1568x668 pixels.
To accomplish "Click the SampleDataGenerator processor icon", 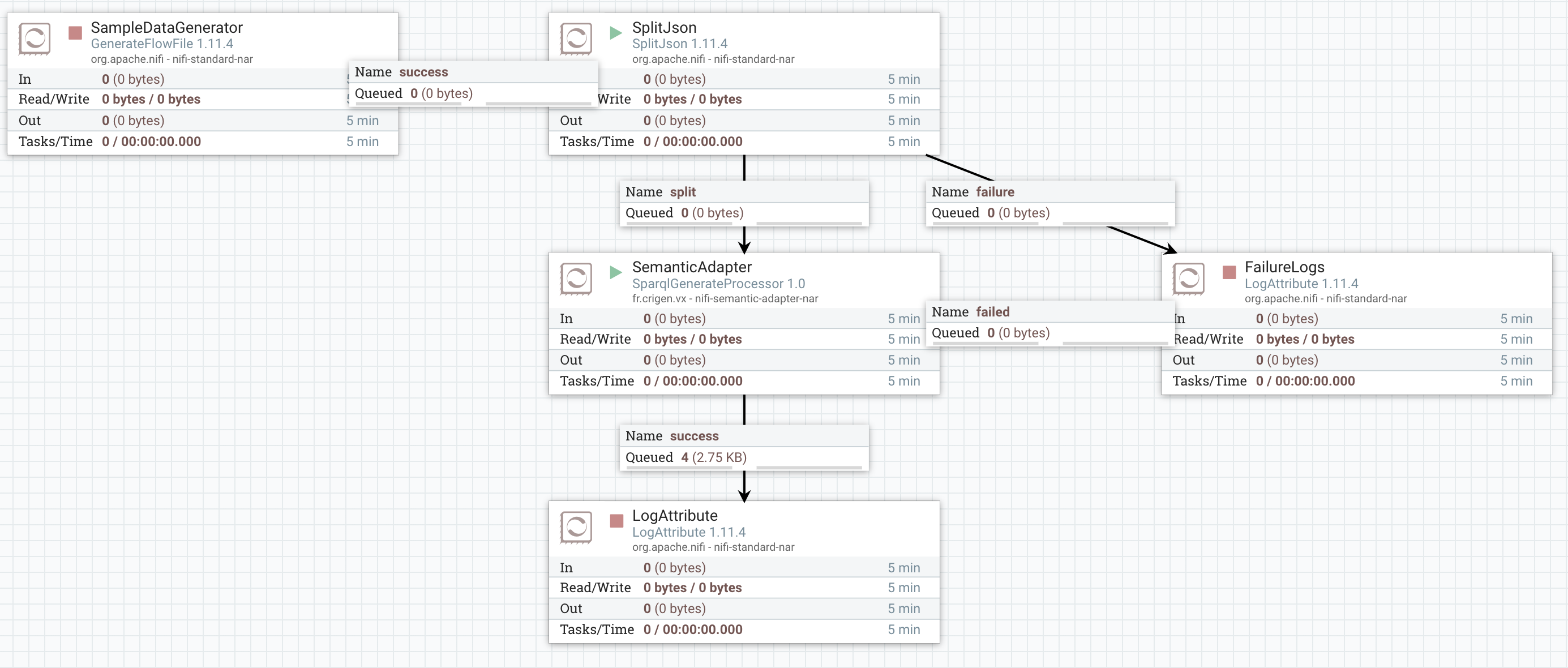I will click(34, 40).
